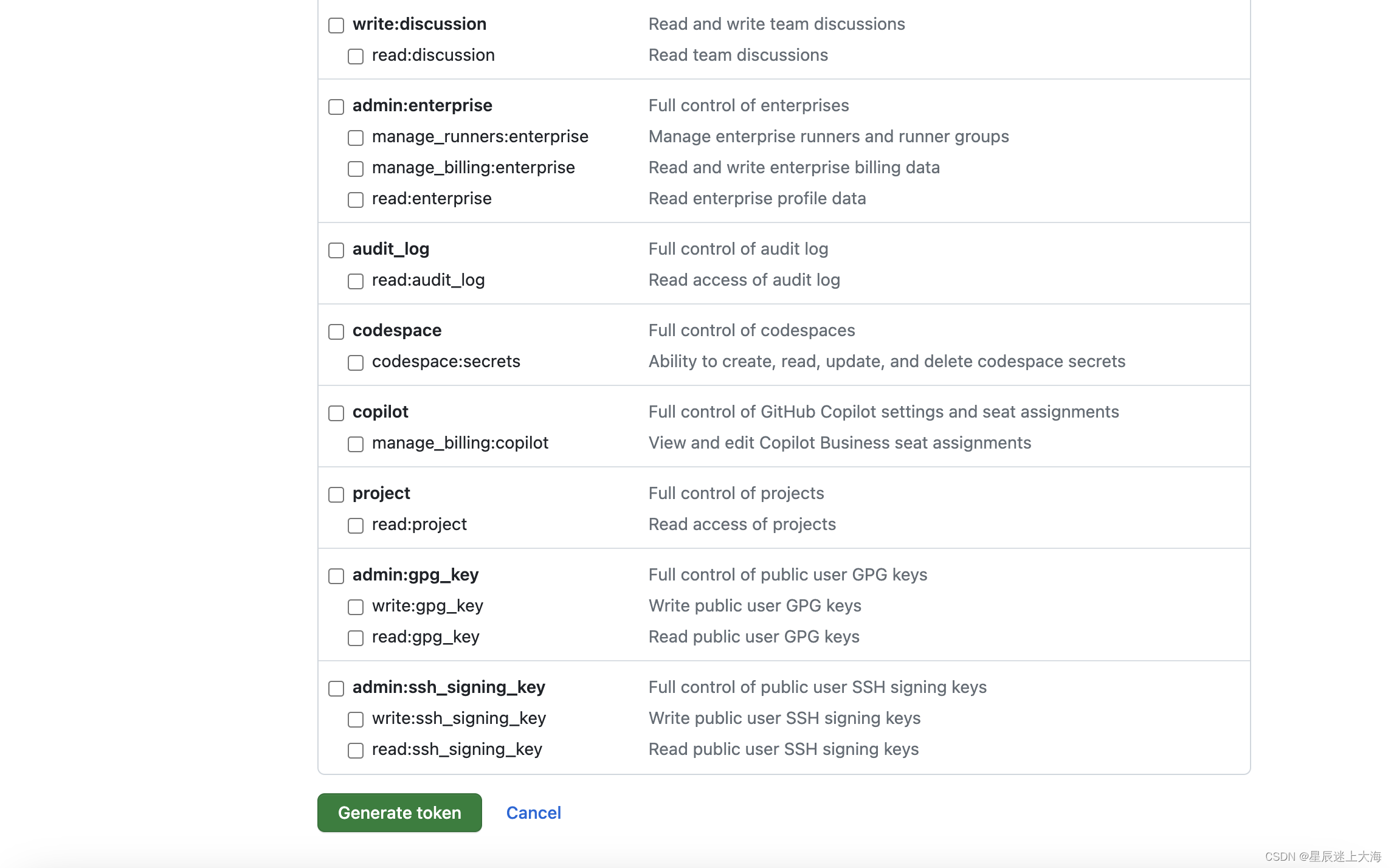Select the write:gpg_key scope checkbox
Screen dimensions: 1391x868
[356, 607]
